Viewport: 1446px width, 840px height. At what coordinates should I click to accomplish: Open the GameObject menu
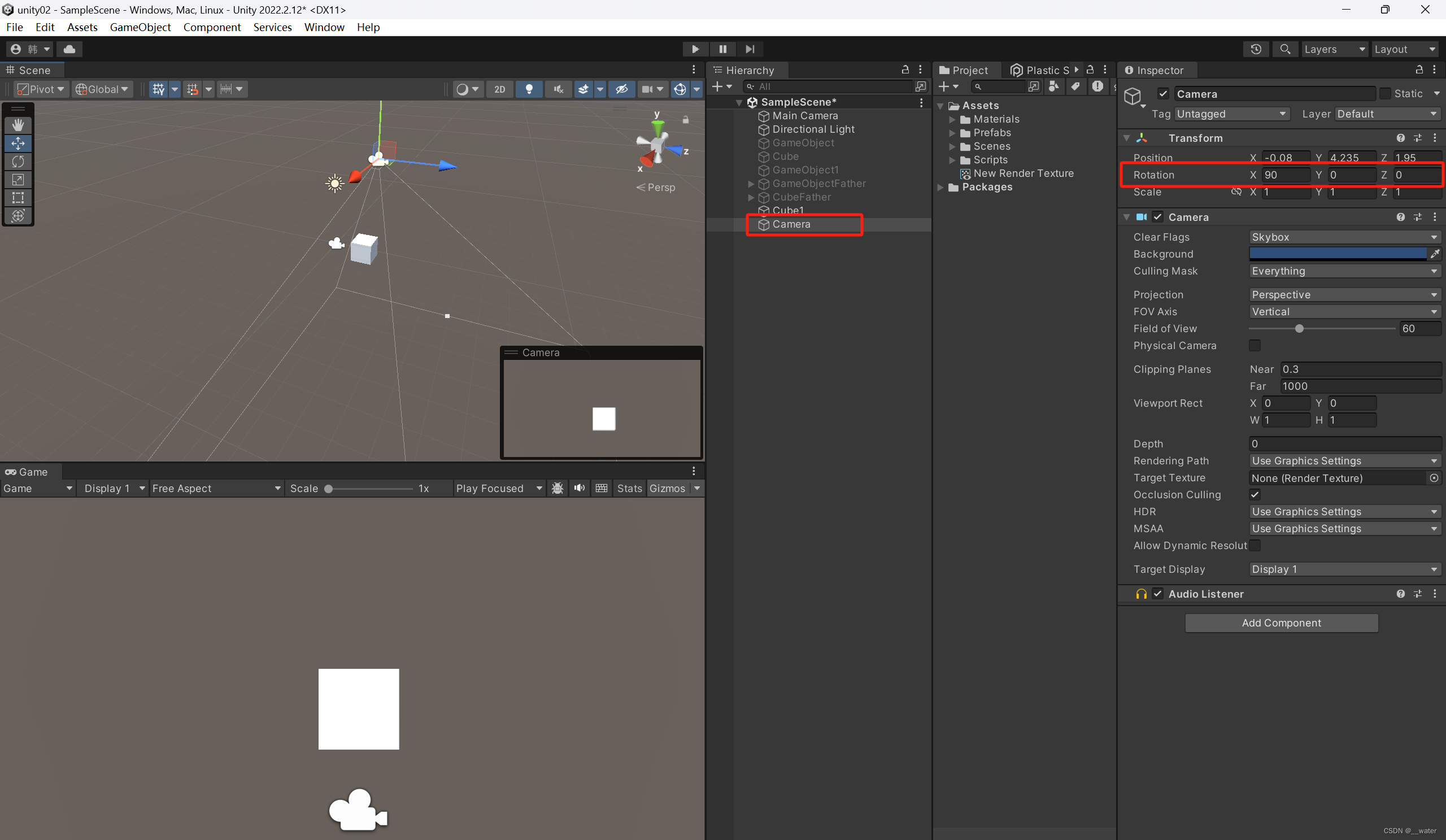pos(140,27)
